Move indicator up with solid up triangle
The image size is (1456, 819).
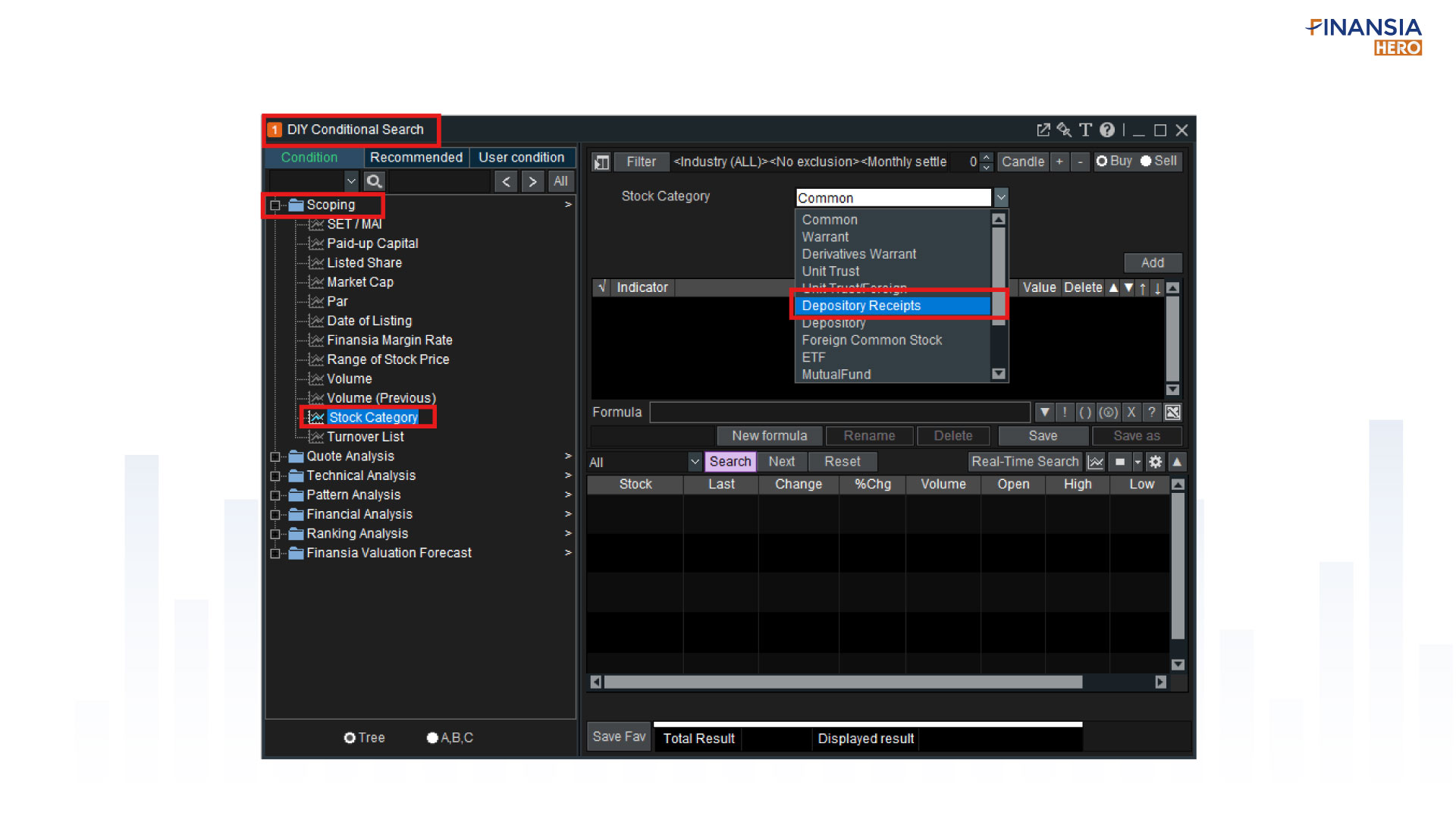pos(1113,288)
